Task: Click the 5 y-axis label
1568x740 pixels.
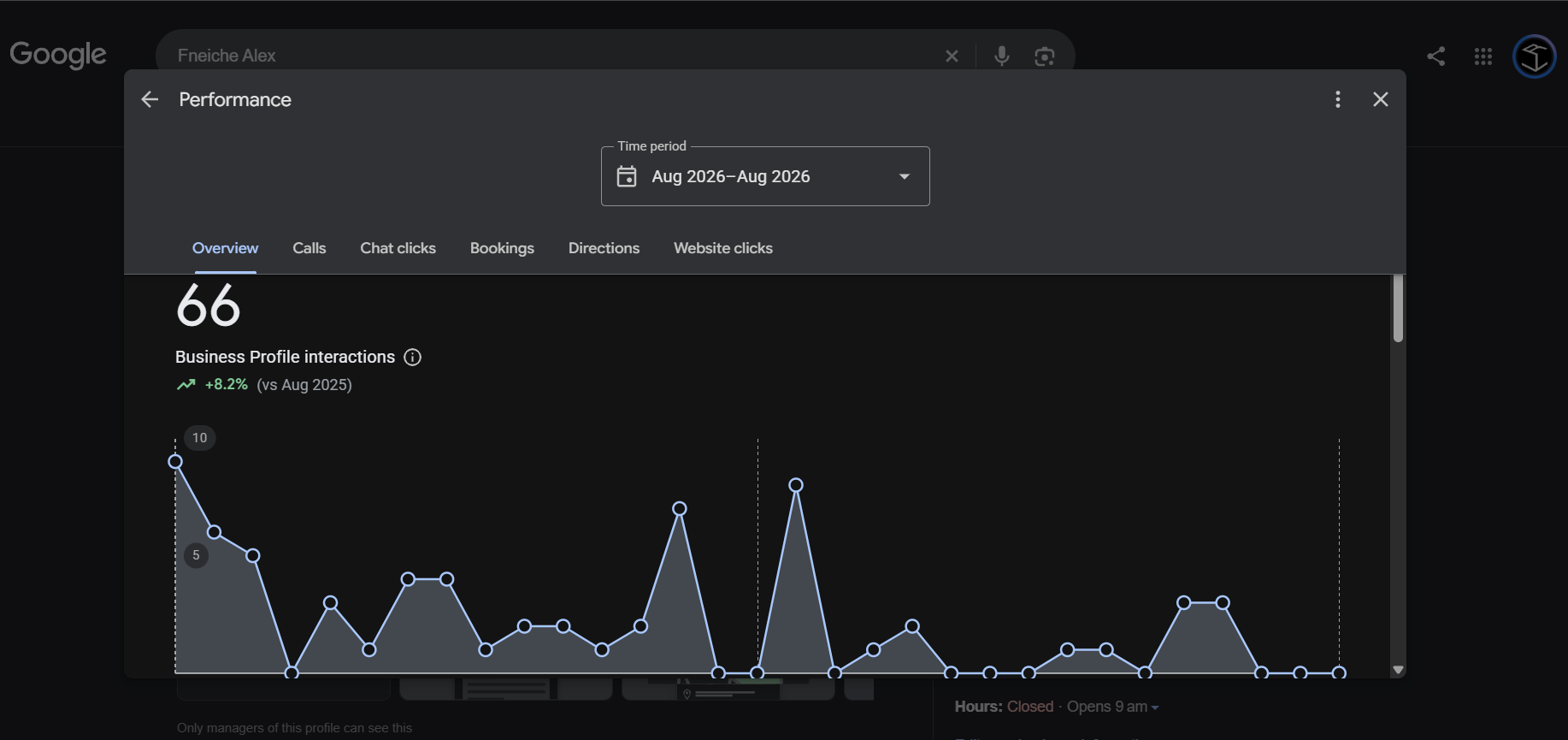Action: pos(196,555)
